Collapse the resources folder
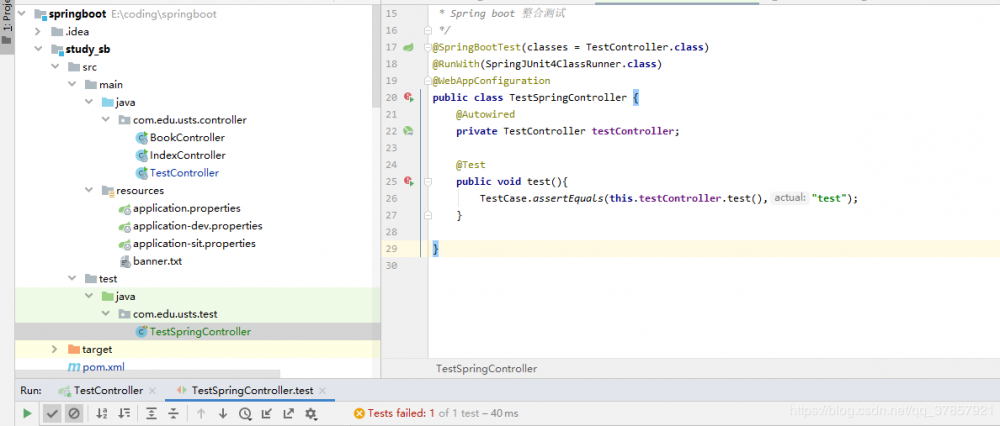 click(89, 190)
